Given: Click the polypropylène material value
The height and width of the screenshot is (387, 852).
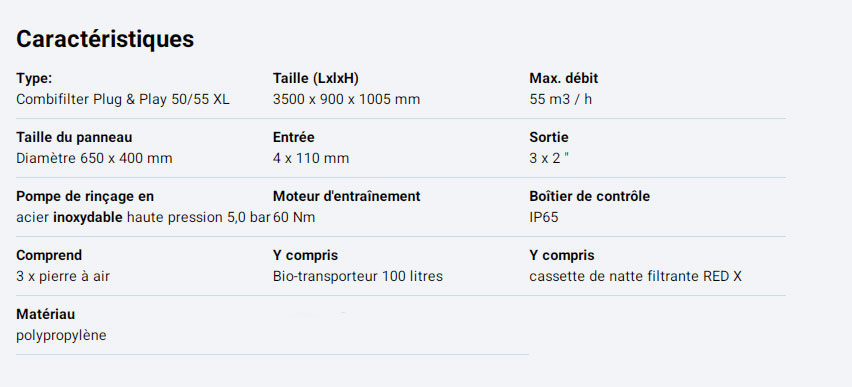Looking at the screenshot, I should tap(61, 336).
